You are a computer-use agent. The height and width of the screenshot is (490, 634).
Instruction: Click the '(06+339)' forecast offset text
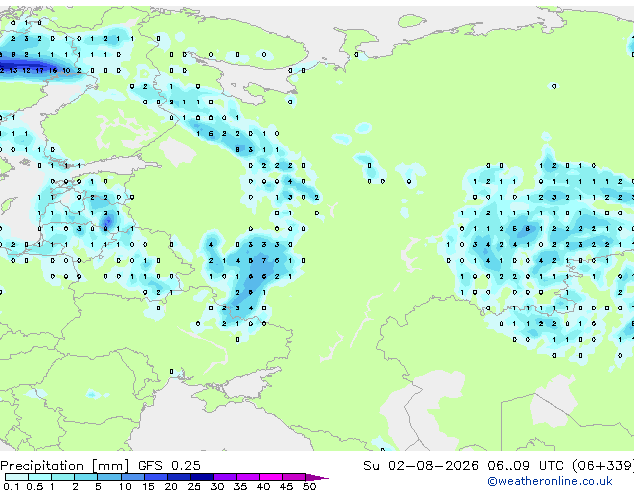point(603,466)
